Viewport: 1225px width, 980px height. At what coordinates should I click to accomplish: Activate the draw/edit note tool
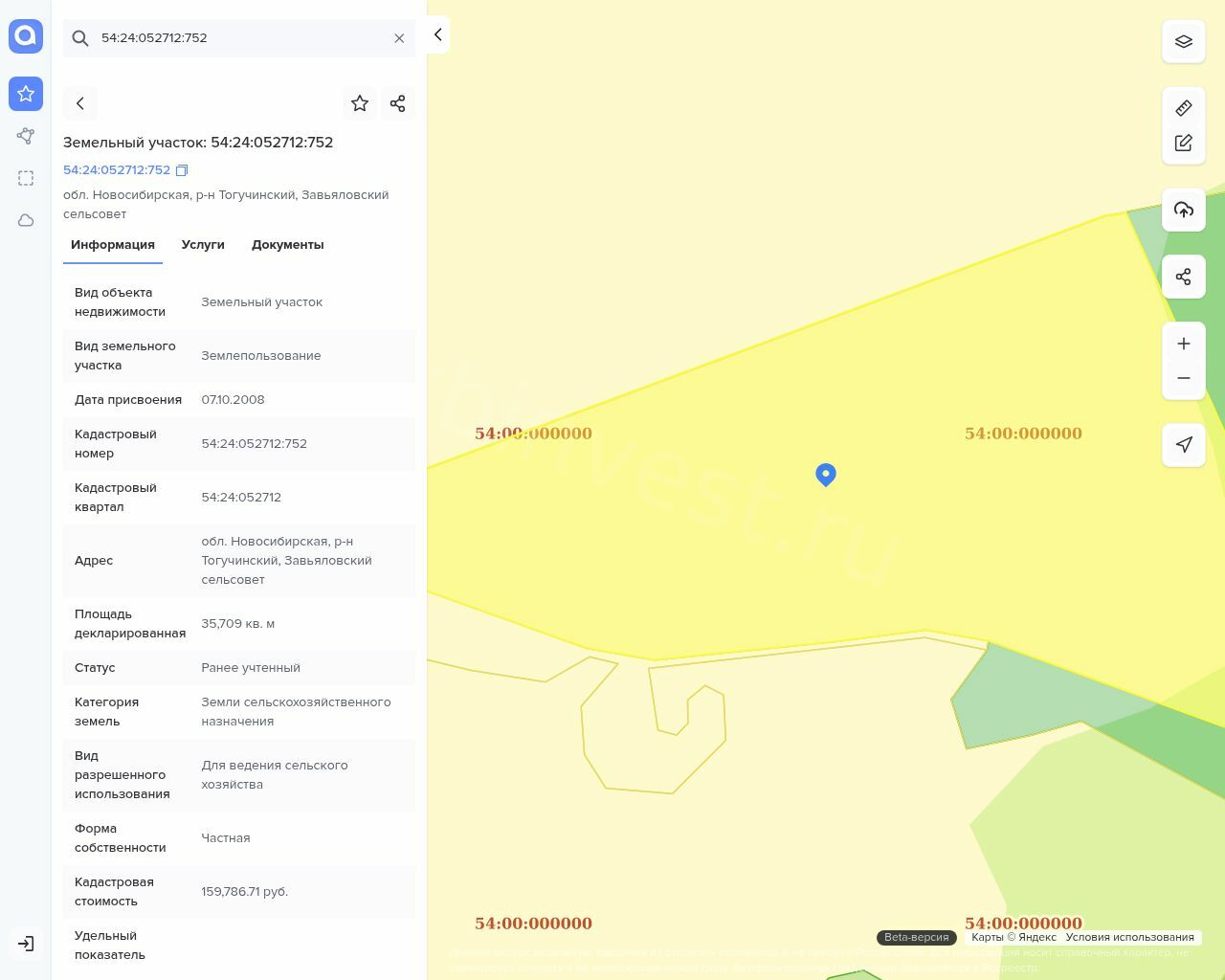[1184, 143]
